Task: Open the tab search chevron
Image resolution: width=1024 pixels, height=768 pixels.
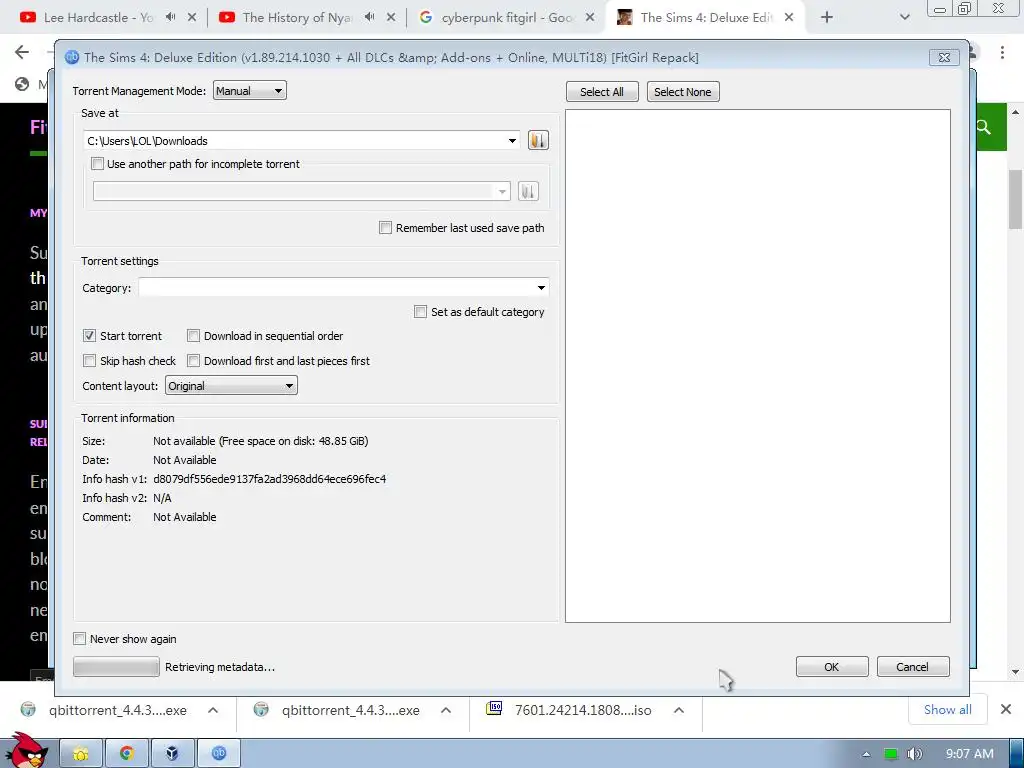Action: click(x=904, y=18)
